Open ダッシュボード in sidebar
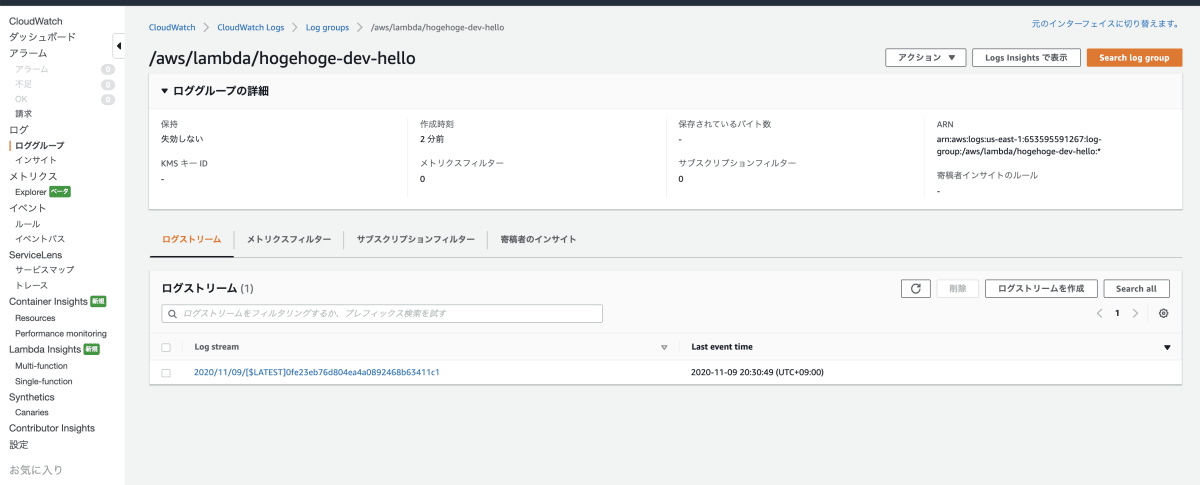 (42, 37)
